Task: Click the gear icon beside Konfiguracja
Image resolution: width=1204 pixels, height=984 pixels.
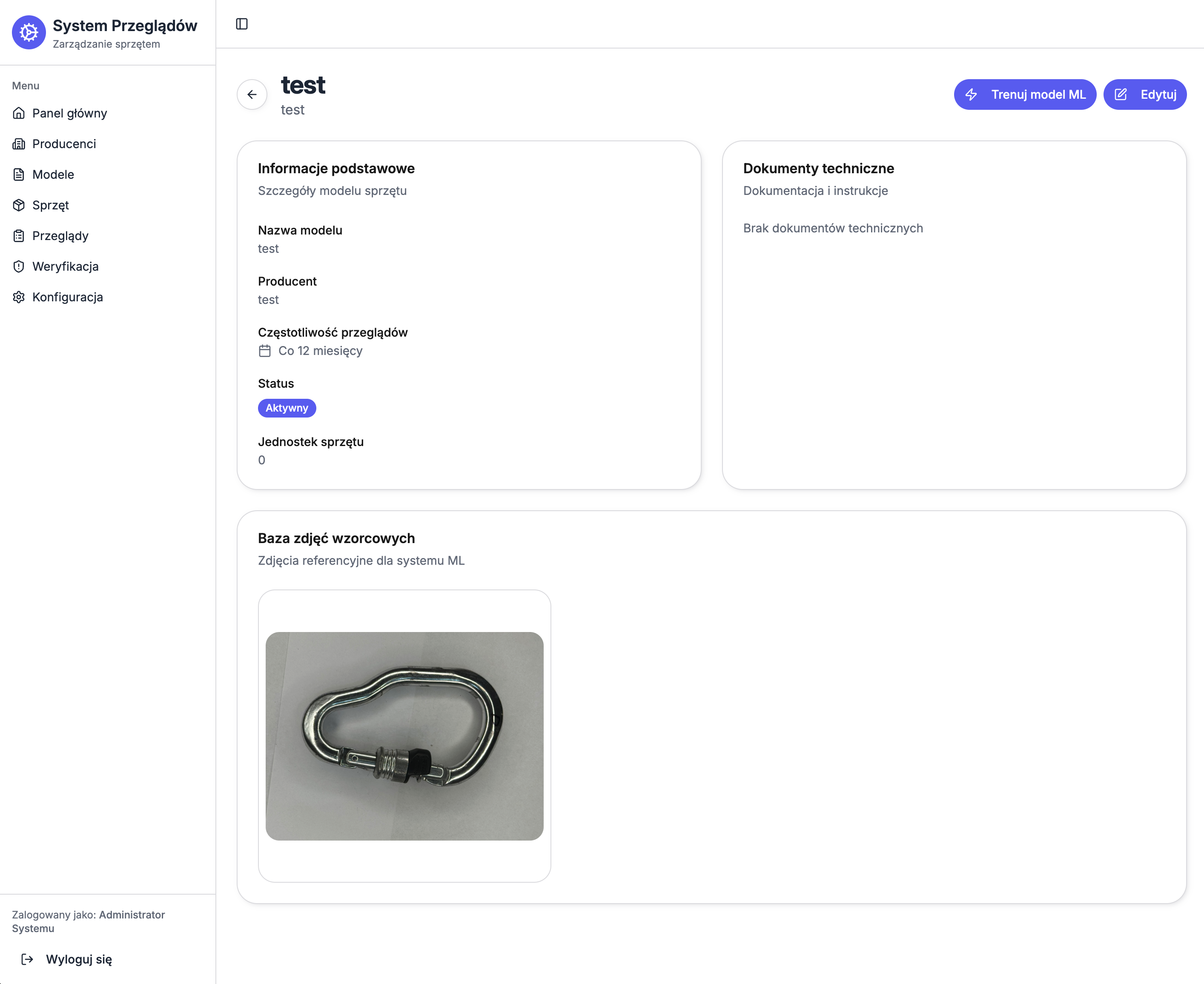Action: click(x=19, y=297)
